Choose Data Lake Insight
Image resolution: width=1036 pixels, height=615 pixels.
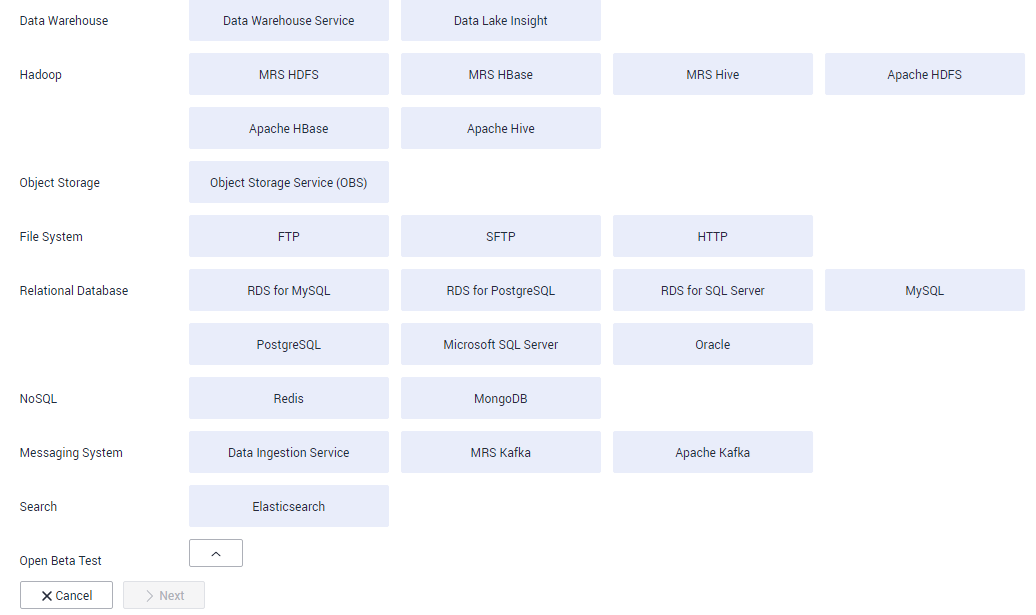[x=501, y=20]
